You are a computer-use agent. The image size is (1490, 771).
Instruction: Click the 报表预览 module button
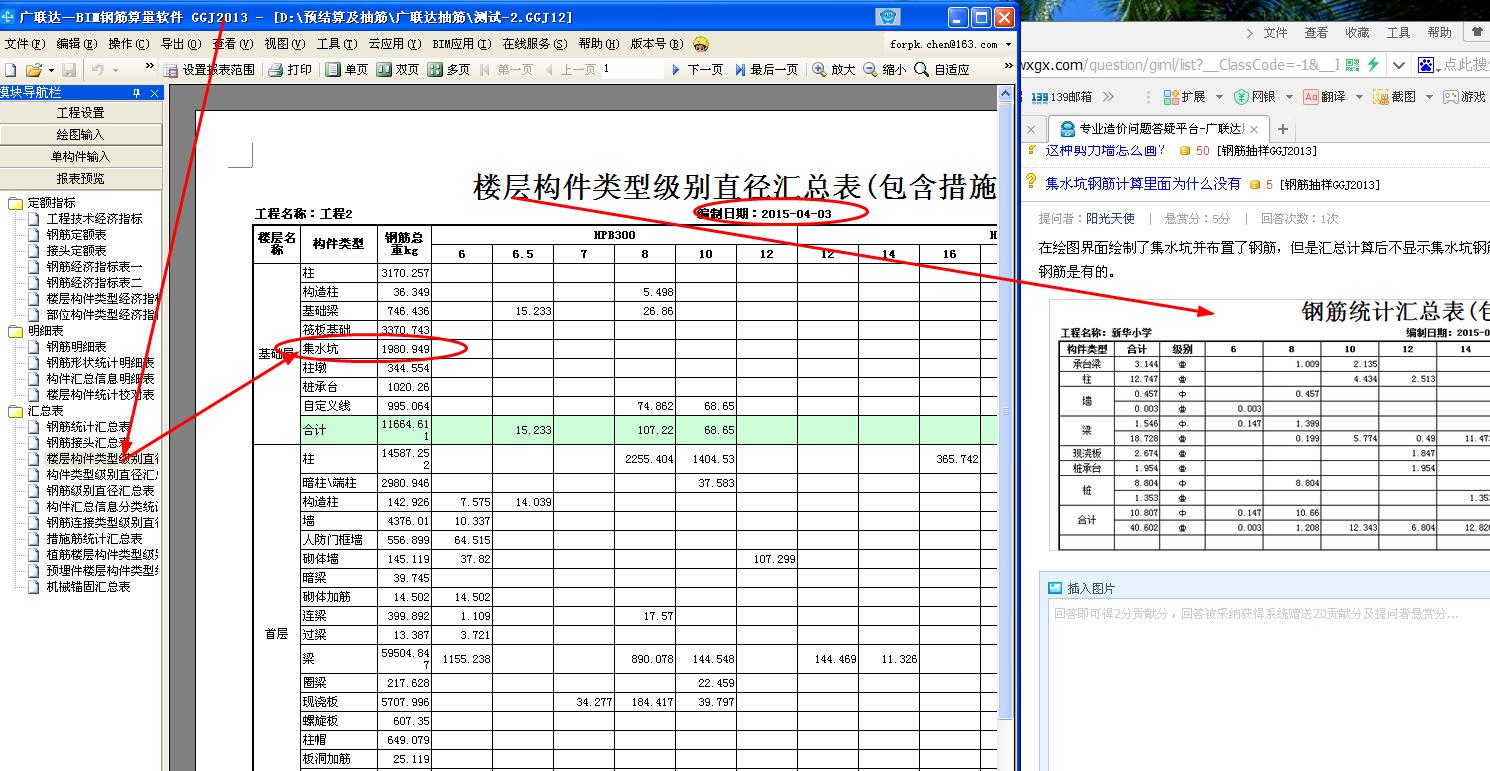coord(81,179)
